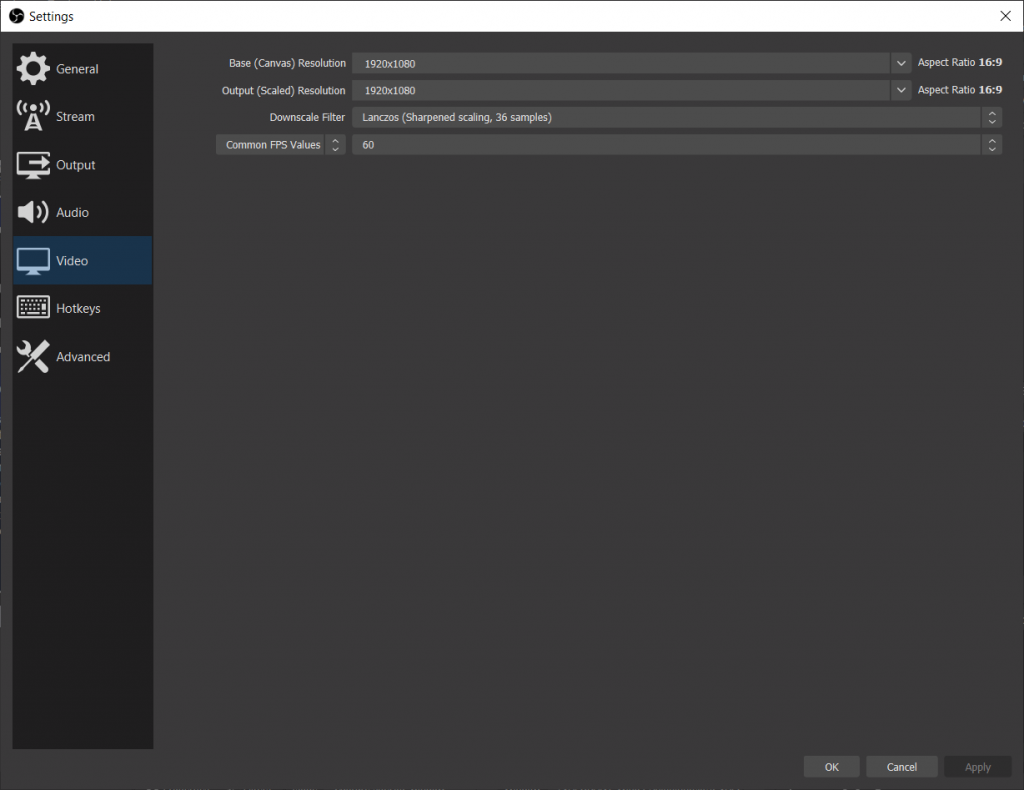Click the OBS logo in the titlebar
This screenshot has width=1024, height=790.
(16, 15)
